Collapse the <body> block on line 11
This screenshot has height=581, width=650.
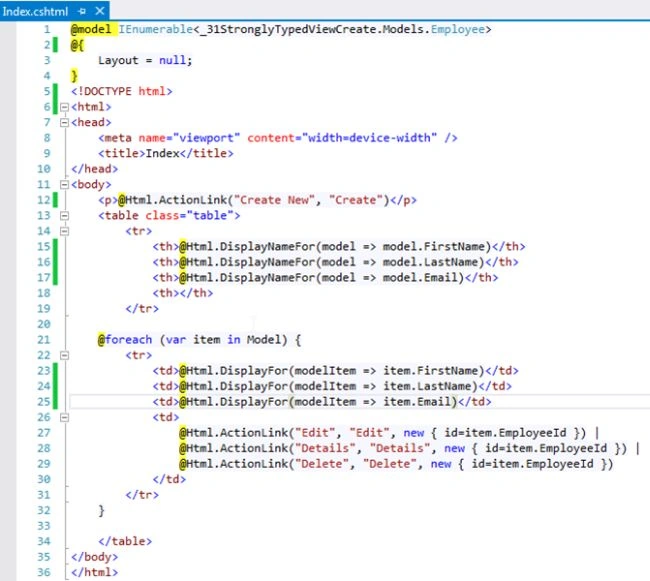pyautogui.click(x=64, y=185)
